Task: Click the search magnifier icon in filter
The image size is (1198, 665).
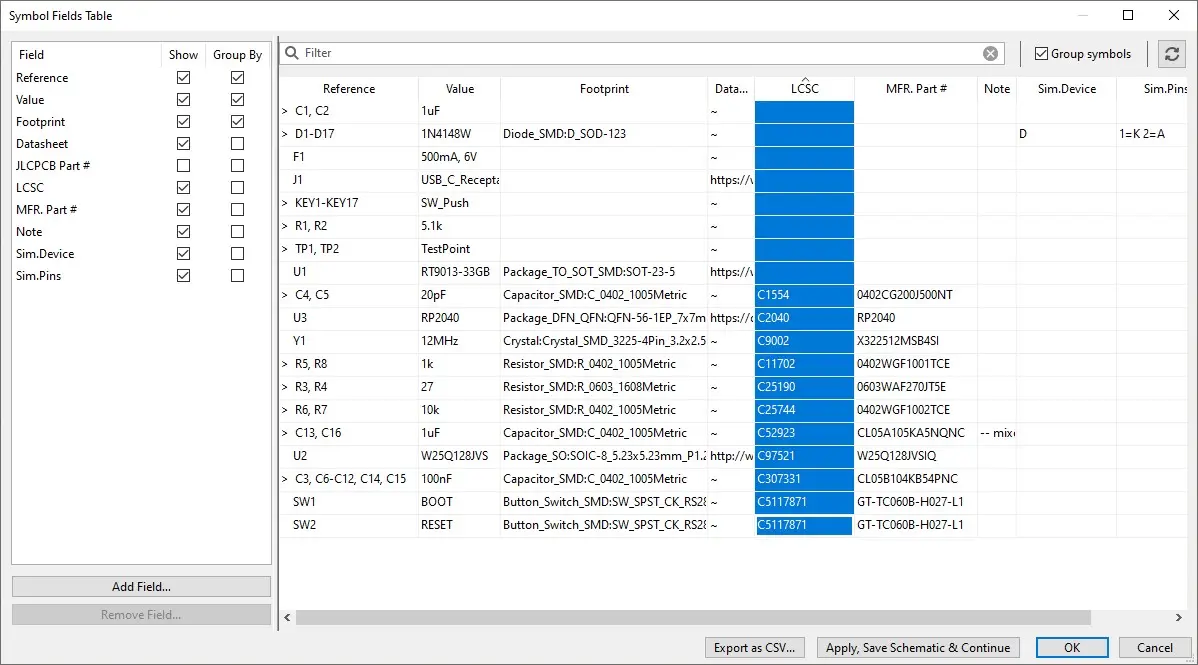Action: coord(292,53)
